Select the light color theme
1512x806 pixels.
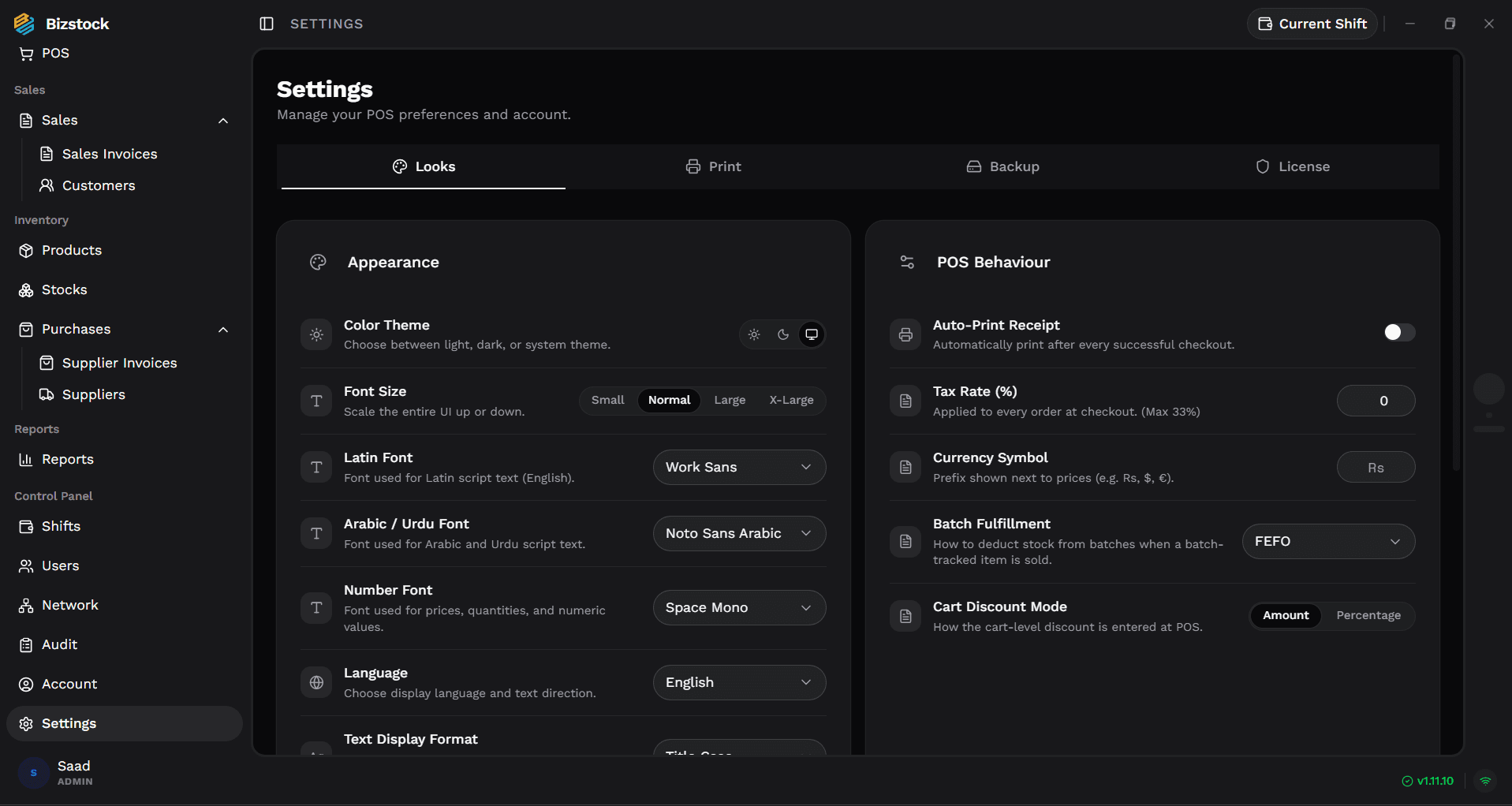point(754,334)
